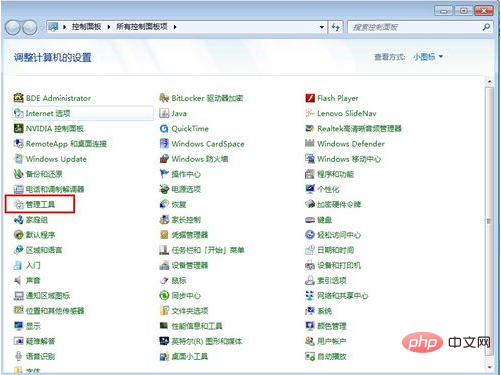The width and height of the screenshot is (501, 375).
Task: Click the search magnifier icon
Action: (486, 27)
